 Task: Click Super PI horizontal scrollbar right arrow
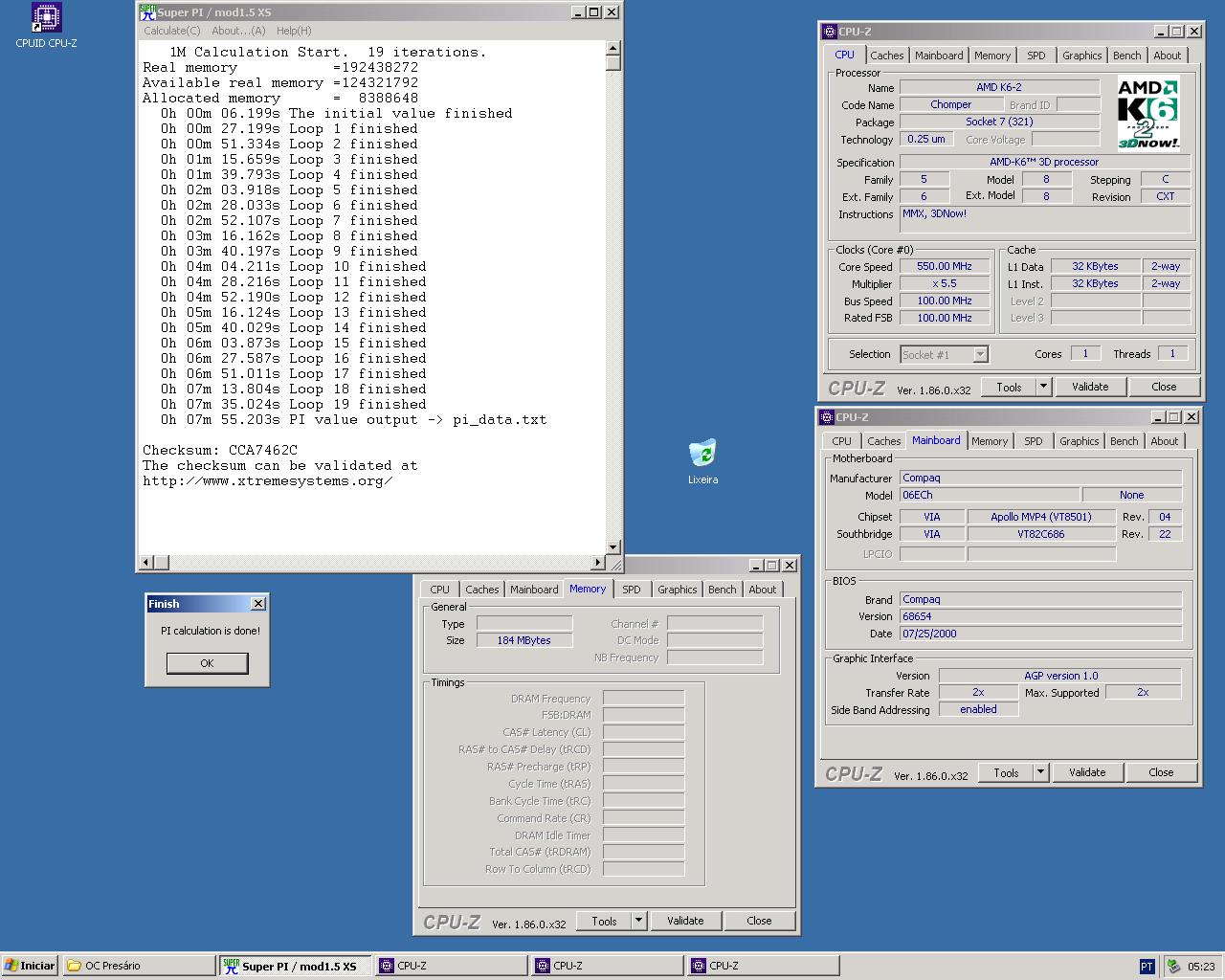[x=597, y=563]
